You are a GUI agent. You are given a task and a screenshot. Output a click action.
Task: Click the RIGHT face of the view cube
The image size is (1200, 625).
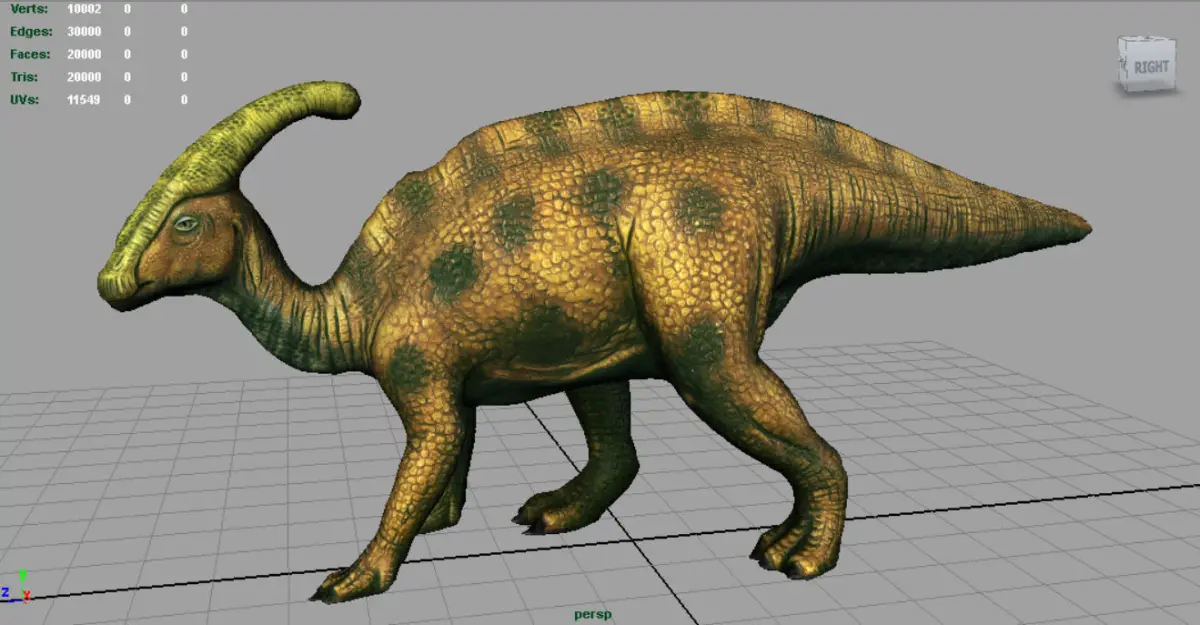(x=1150, y=67)
